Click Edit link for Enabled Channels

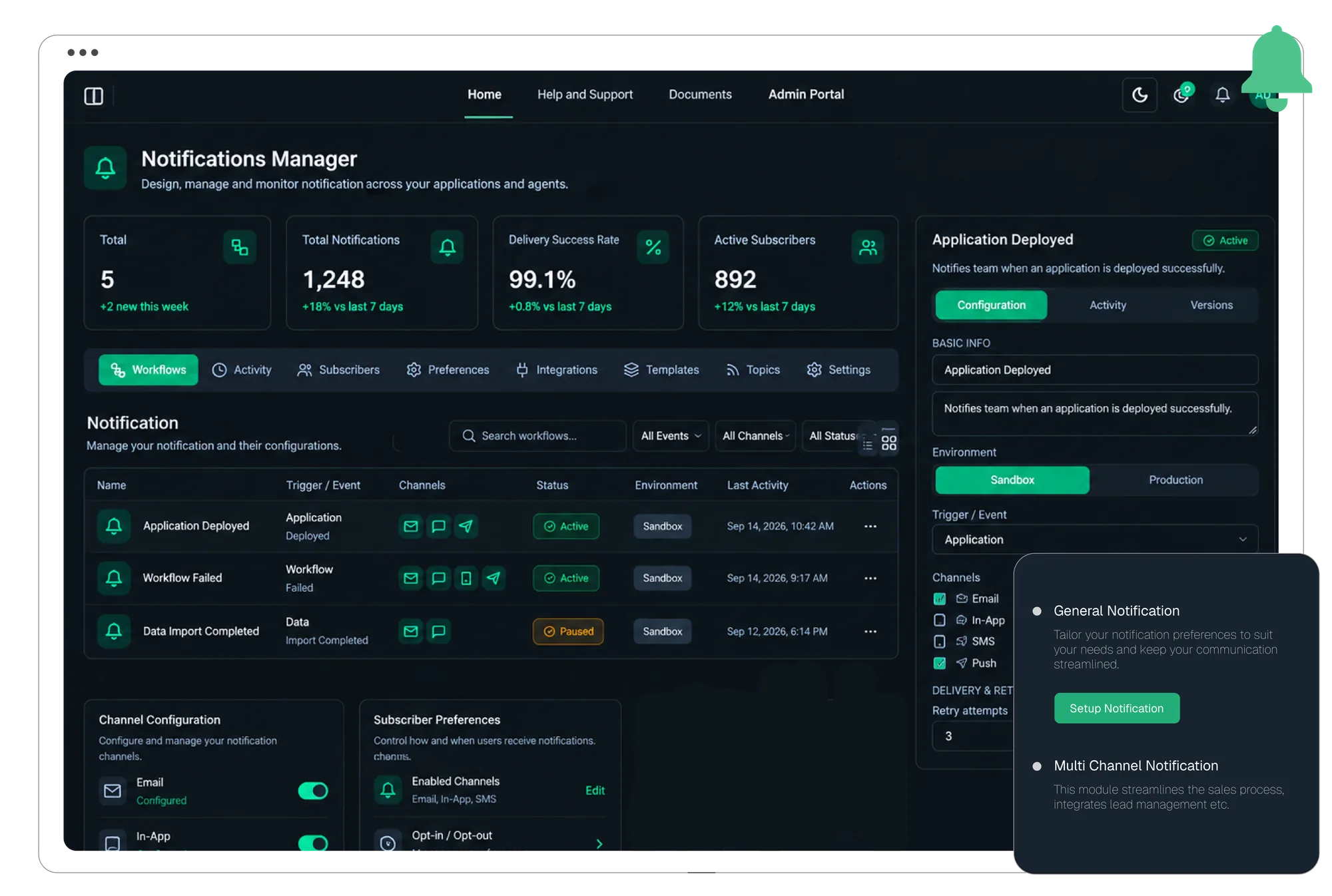click(x=595, y=790)
